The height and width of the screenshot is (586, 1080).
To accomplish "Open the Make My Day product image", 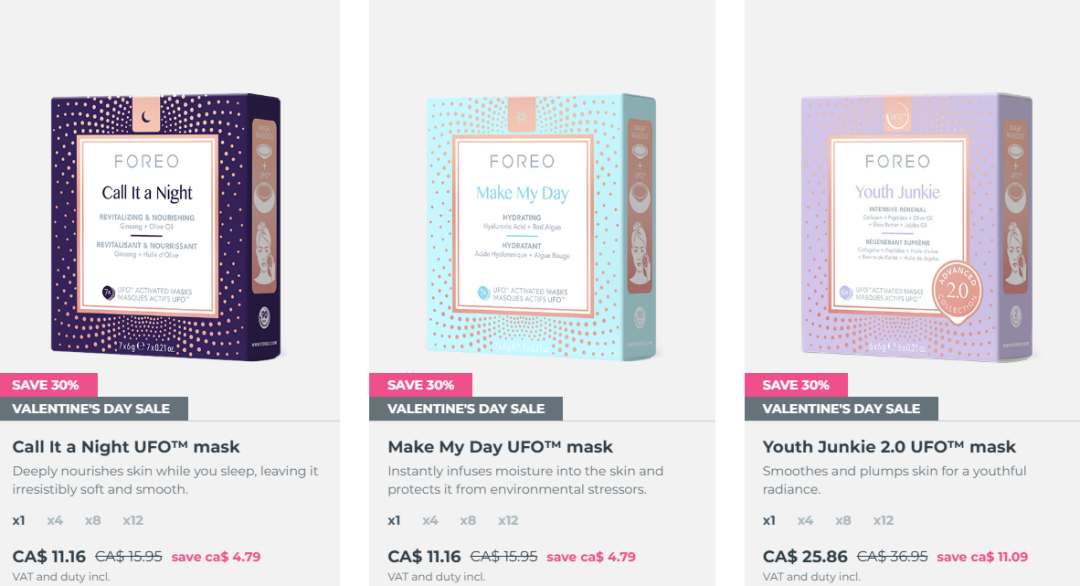I will pyautogui.click(x=541, y=227).
